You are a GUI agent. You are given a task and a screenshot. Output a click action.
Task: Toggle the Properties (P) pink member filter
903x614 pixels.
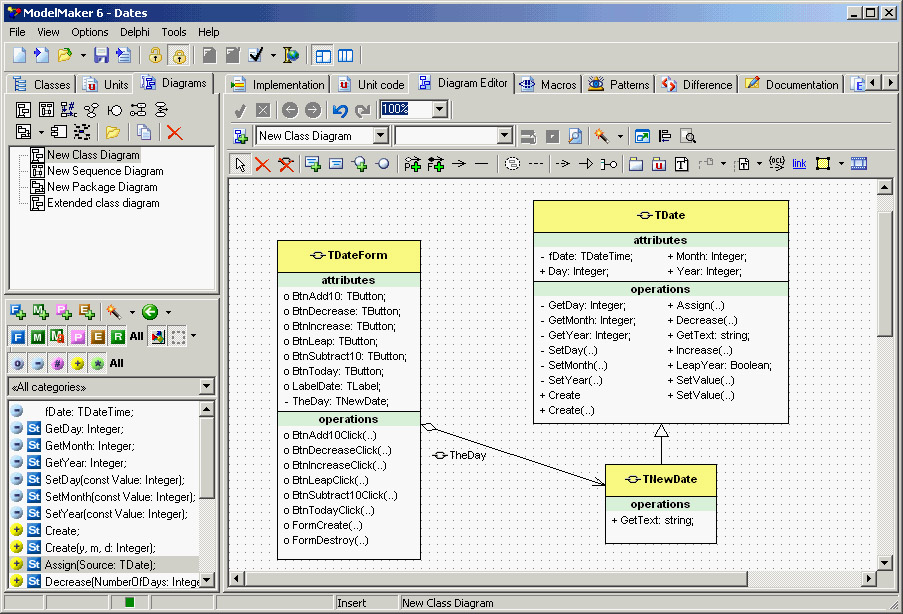coord(78,336)
